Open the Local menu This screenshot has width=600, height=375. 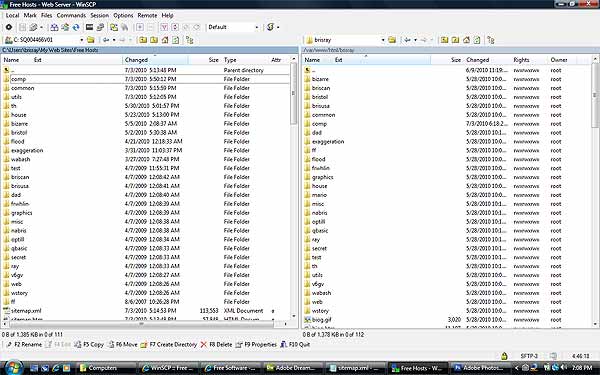coord(12,15)
